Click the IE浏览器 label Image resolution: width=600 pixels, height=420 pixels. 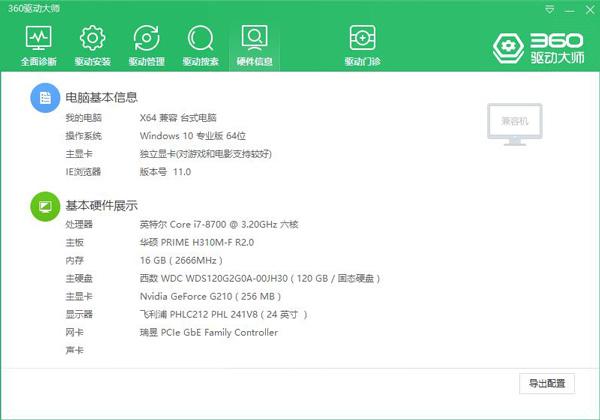pyautogui.click(x=83, y=172)
